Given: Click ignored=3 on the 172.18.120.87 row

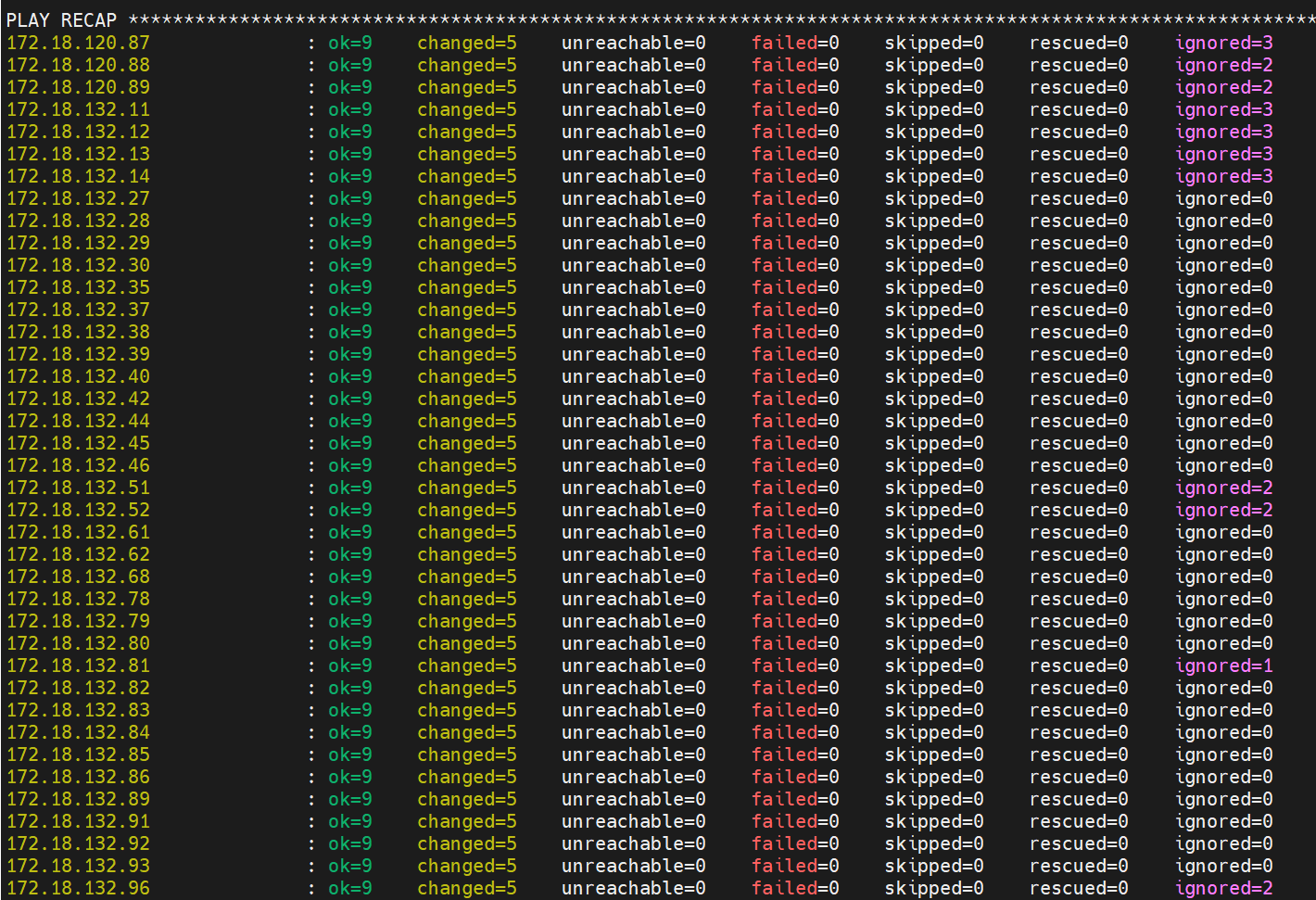Looking at the screenshot, I should click(1224, 43).
